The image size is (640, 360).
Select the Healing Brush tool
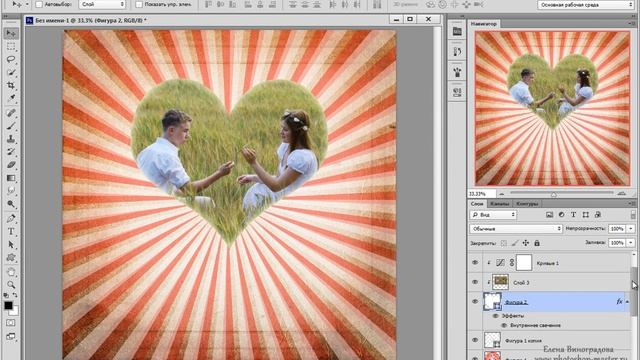click(x=11, y=113)
